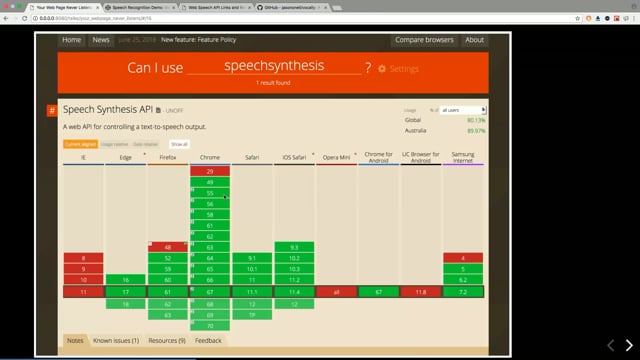The image size is (640, 360).
Task: Open the all users usage dropdown
Action: [463, 110]
